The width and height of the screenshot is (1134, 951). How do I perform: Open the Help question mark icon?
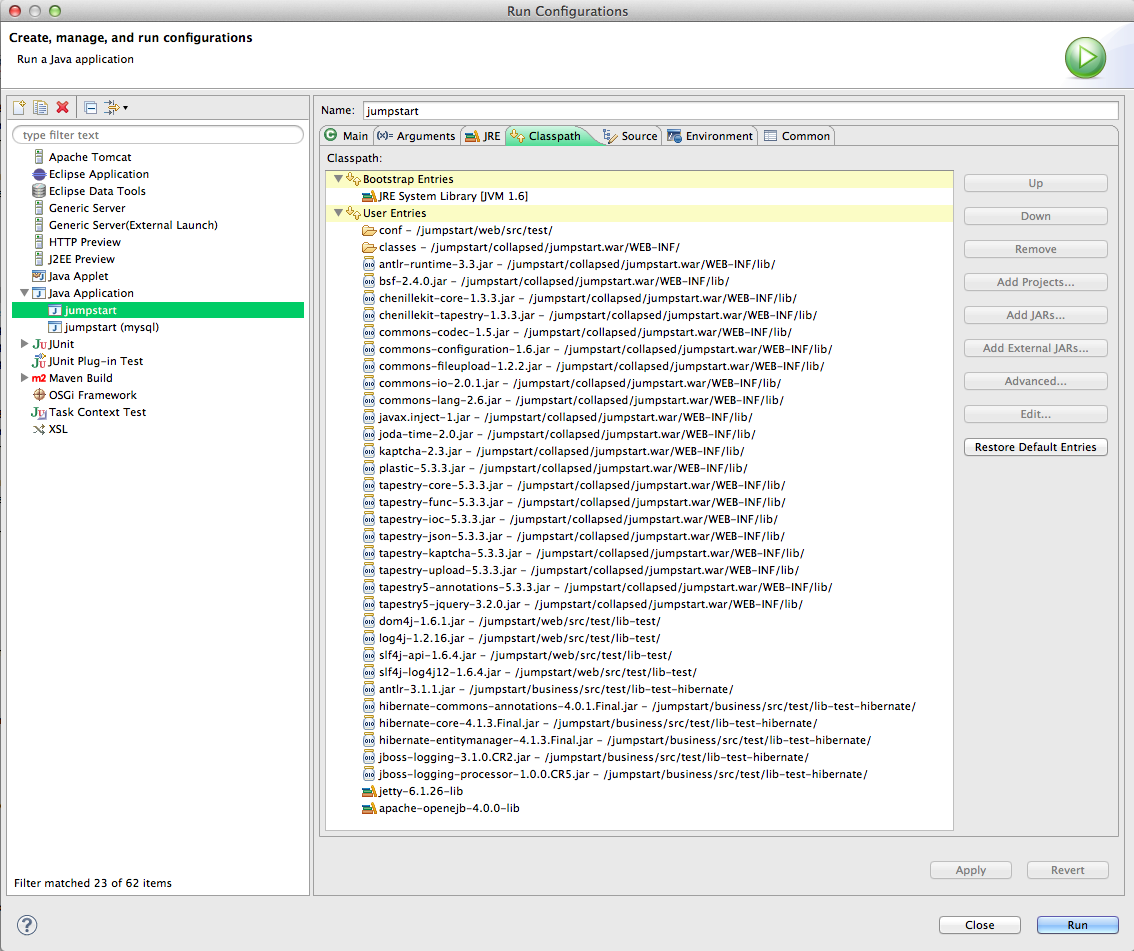(x=27, y=925)
